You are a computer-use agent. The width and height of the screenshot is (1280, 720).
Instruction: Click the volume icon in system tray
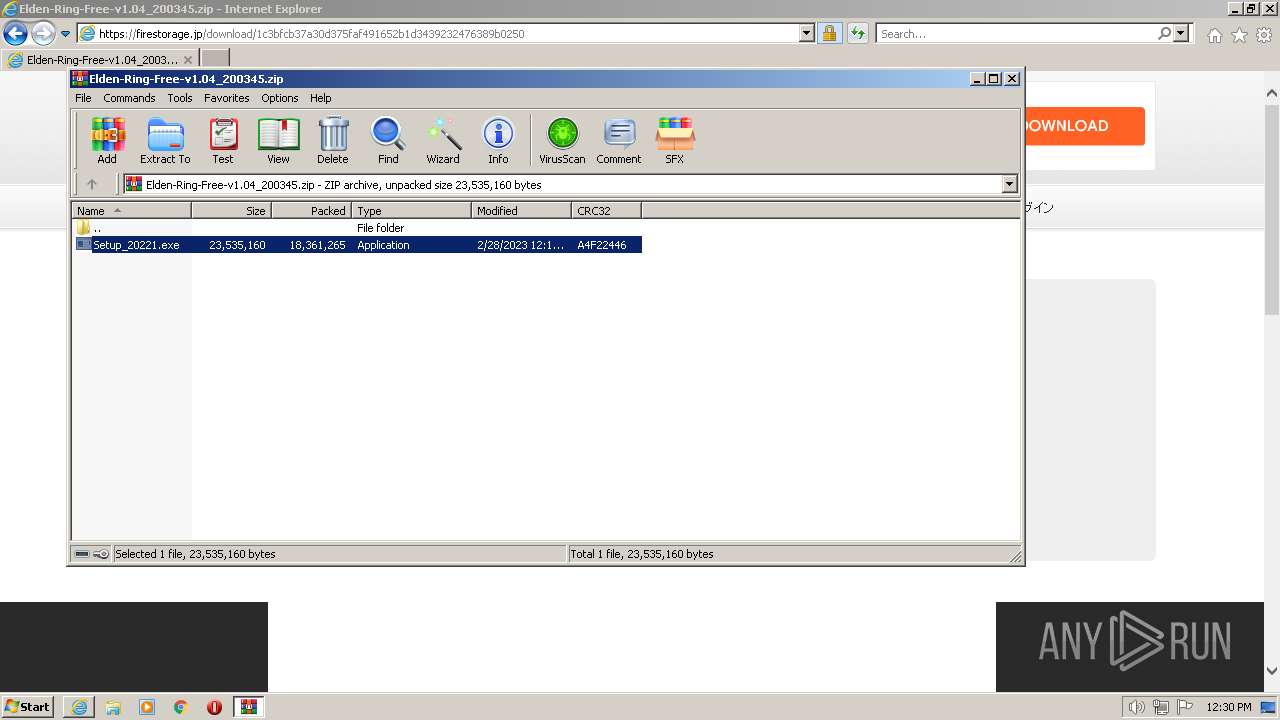1137,707
